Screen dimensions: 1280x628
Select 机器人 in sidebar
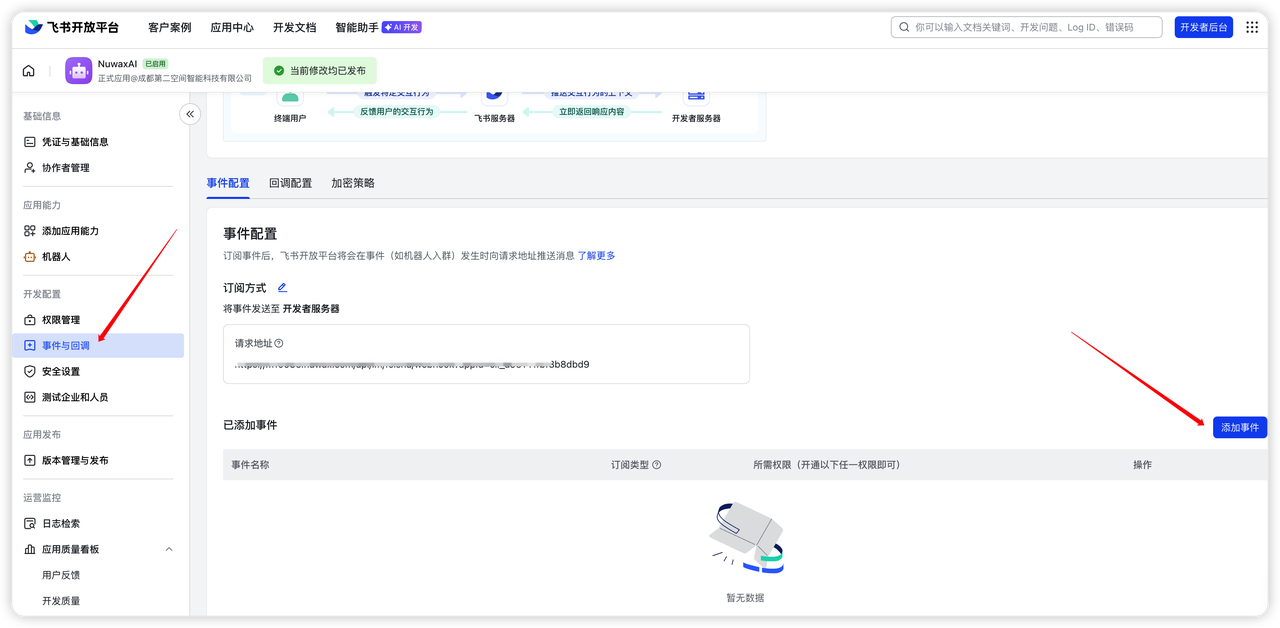(x=56, y=257)
